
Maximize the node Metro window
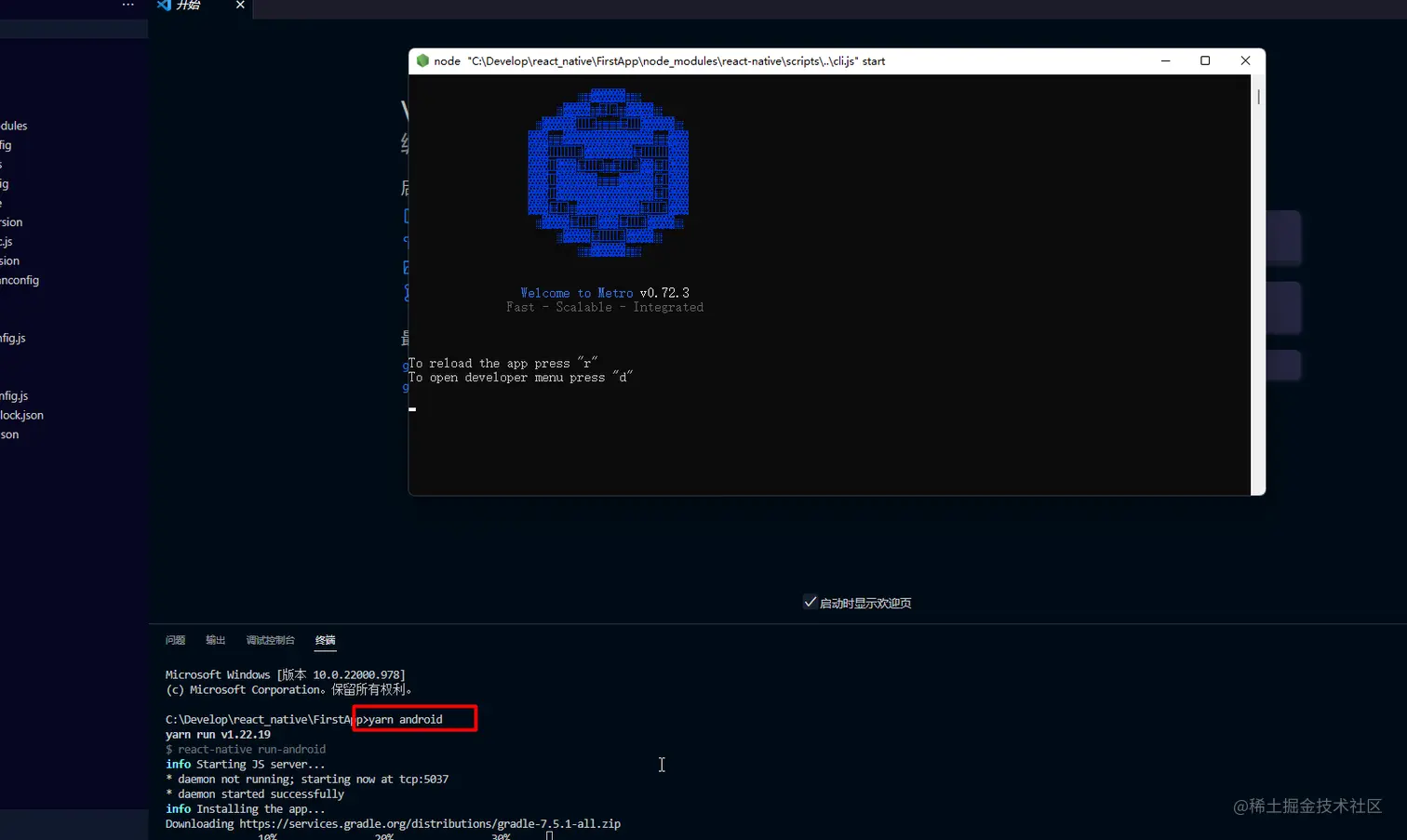tap(1205, 60)
